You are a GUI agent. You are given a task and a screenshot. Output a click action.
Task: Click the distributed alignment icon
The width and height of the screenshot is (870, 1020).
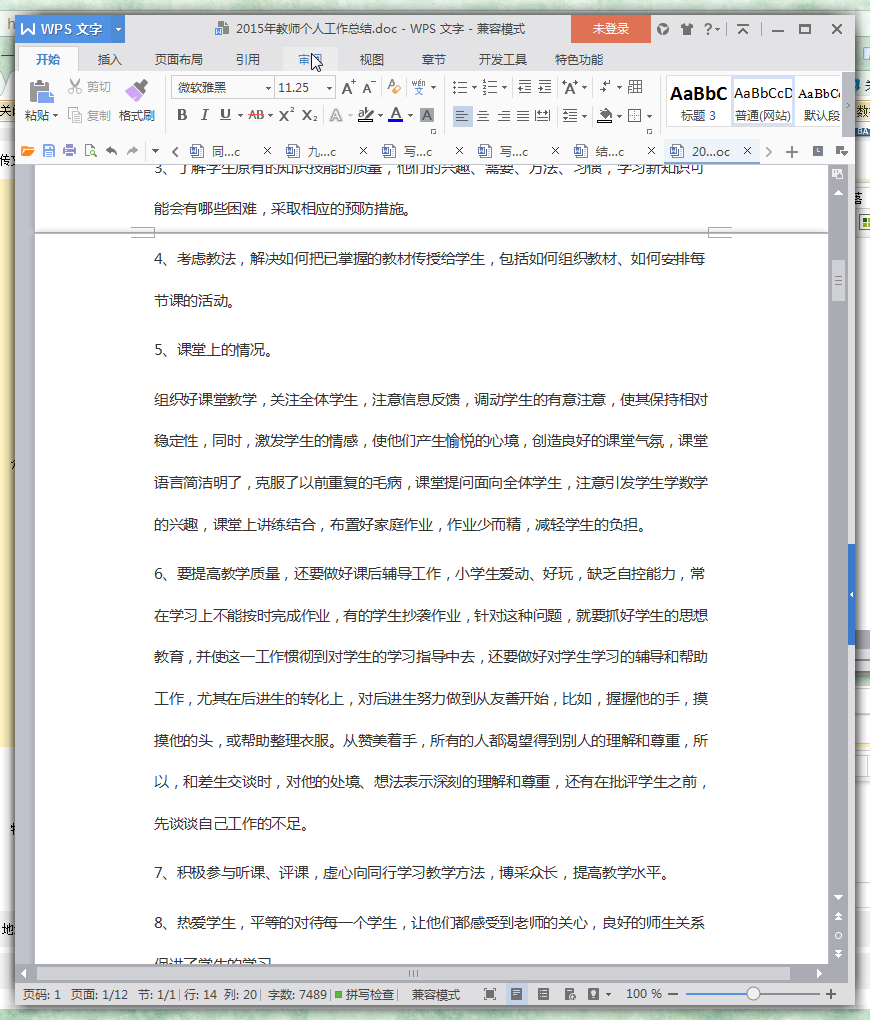tap(543, 116)
